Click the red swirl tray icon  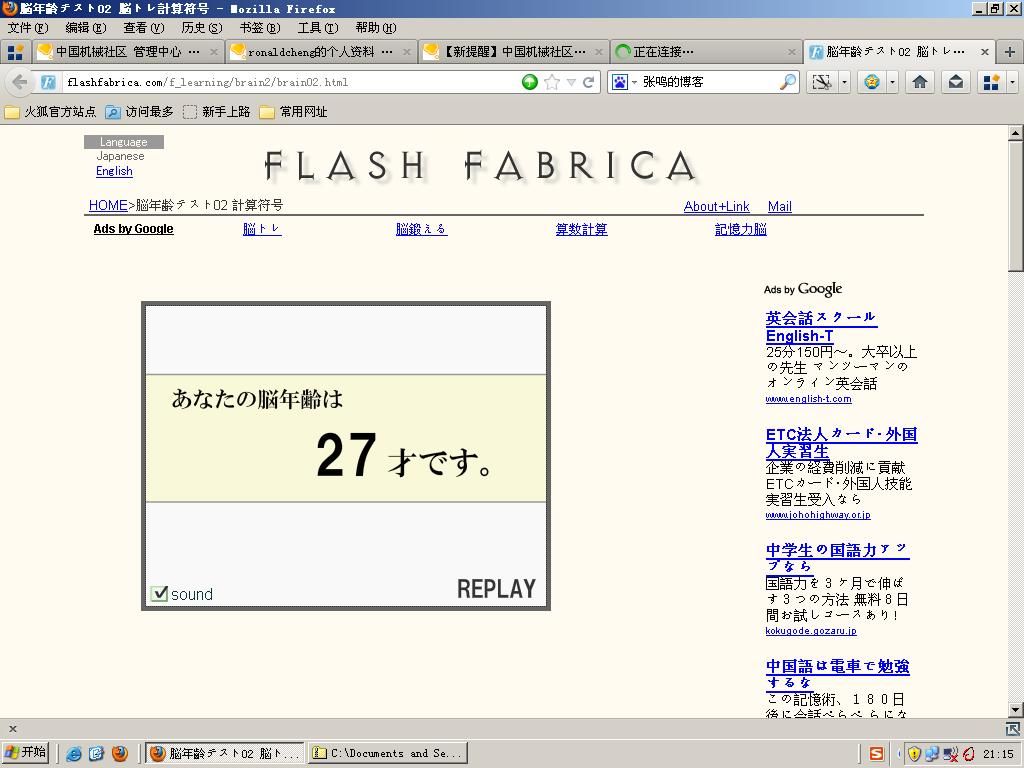[968, 754]
